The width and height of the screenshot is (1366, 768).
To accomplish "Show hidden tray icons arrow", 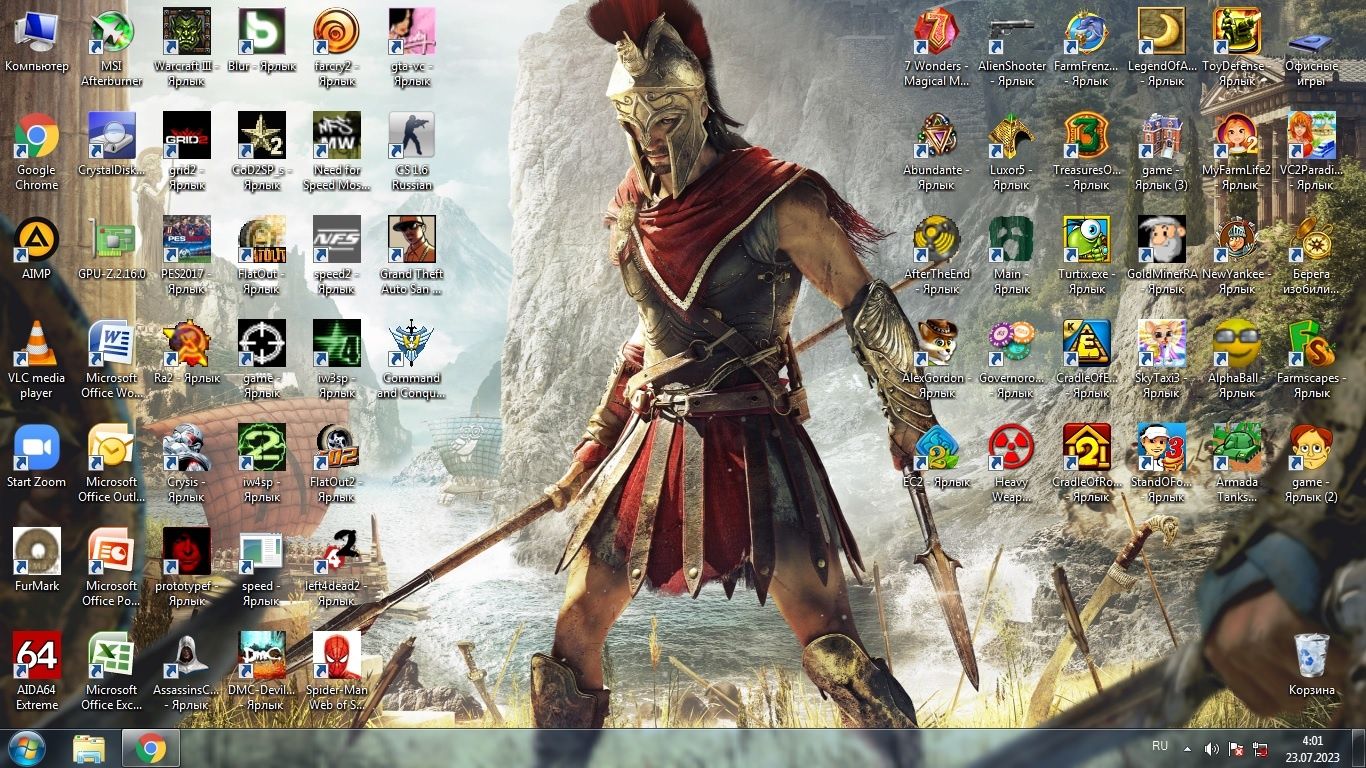I will click(1188, 748).
